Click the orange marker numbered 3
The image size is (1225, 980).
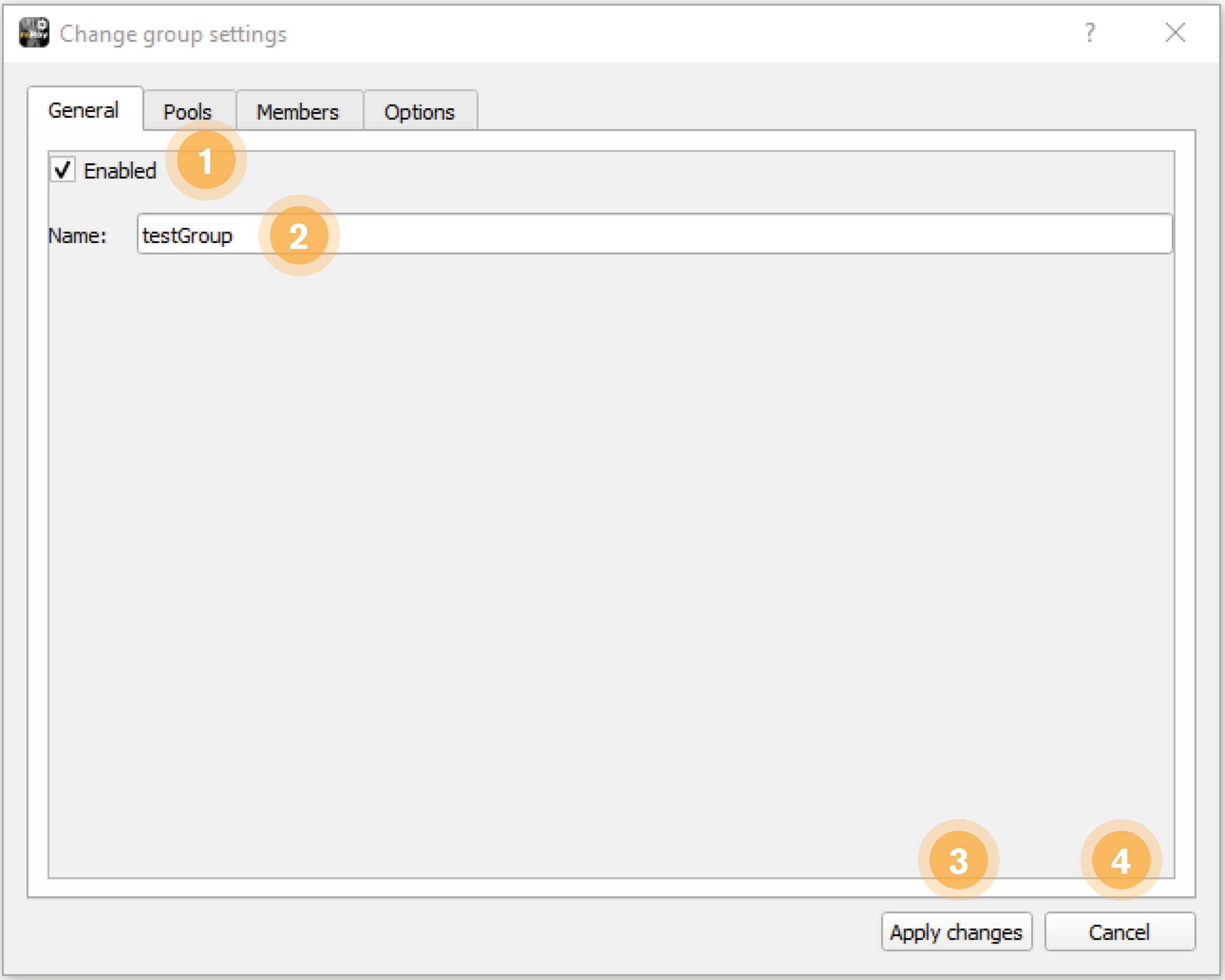pyautogui.click(x=958, y=860)
